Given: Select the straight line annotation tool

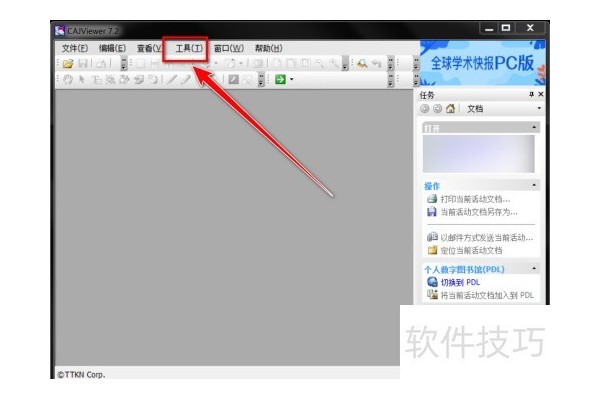Looking at the screenshot, I should point(172,79).
